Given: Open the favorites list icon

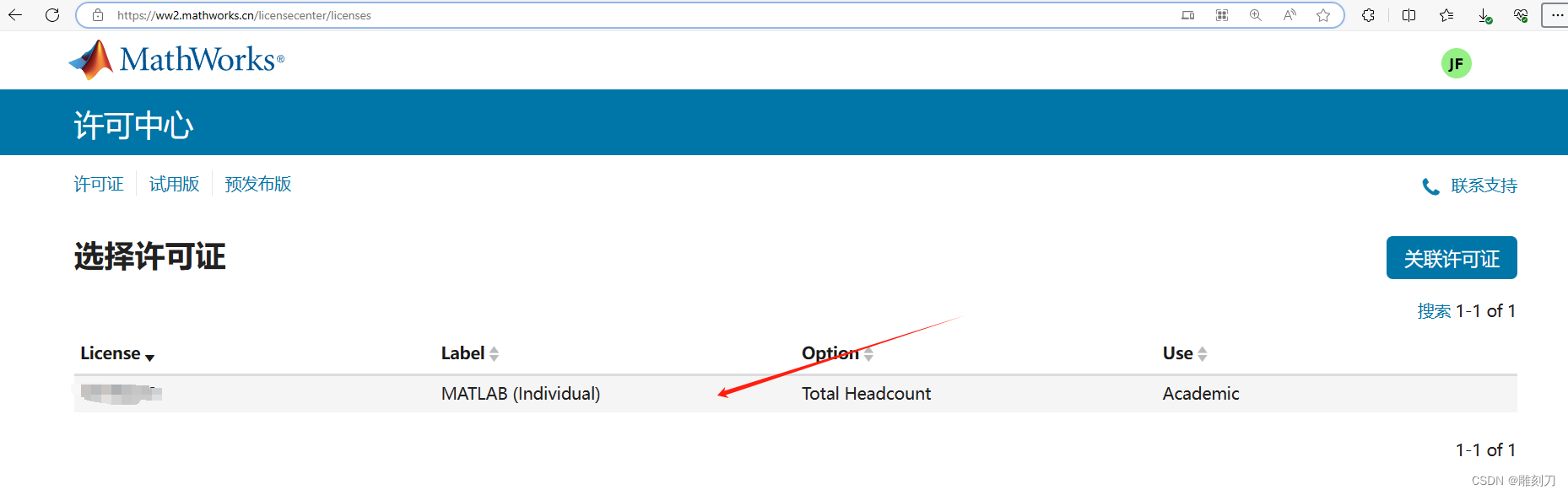Looking at the screenshot, I should pyautogui.click(x=1446, y=15).
